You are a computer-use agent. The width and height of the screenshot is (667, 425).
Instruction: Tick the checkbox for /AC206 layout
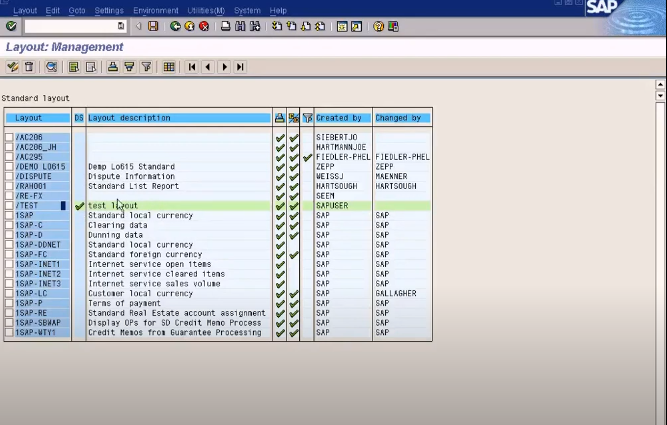pos(9,137)
